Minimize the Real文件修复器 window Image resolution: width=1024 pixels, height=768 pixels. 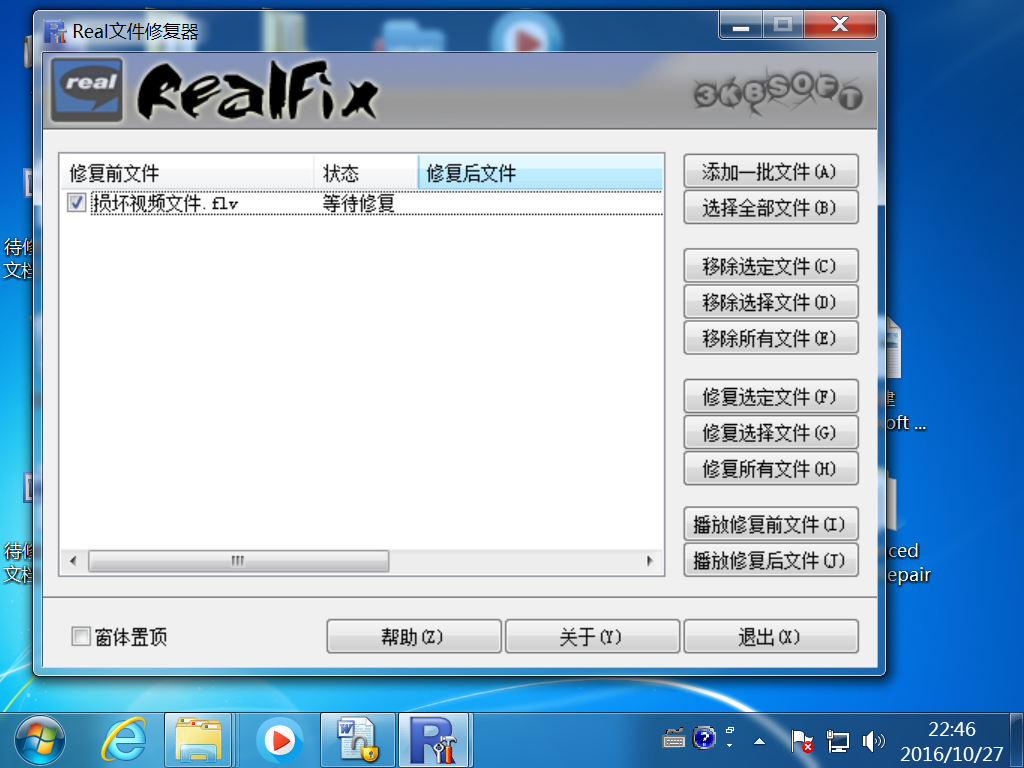[x=741, y=25]
